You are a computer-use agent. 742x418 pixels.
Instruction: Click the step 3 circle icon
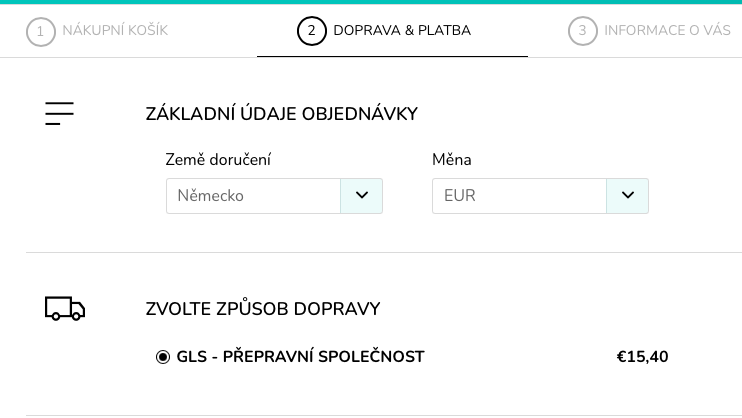582,31
